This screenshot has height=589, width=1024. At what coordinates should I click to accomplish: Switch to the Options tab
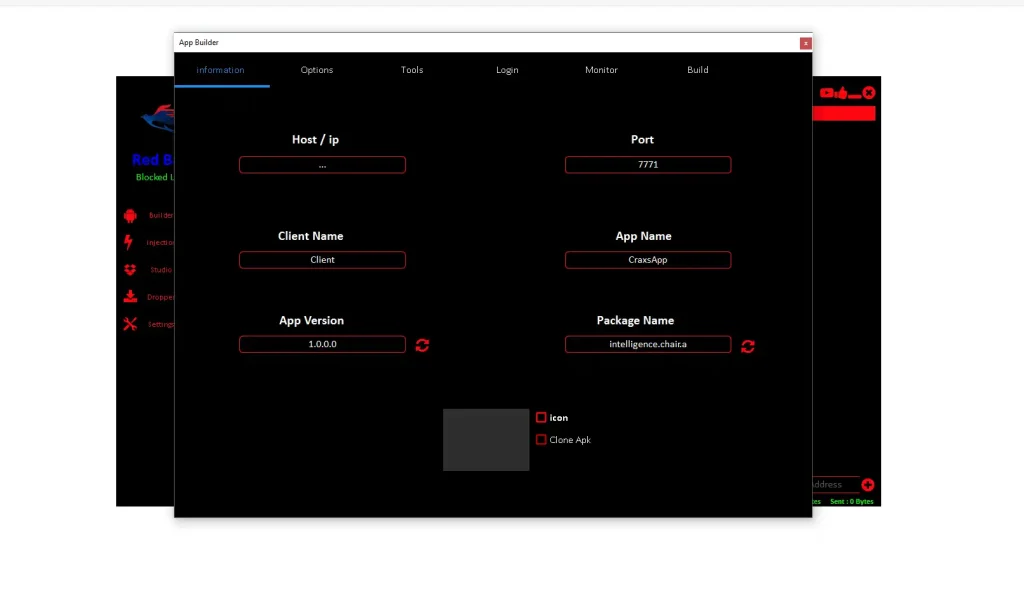[x=317, y=70]
